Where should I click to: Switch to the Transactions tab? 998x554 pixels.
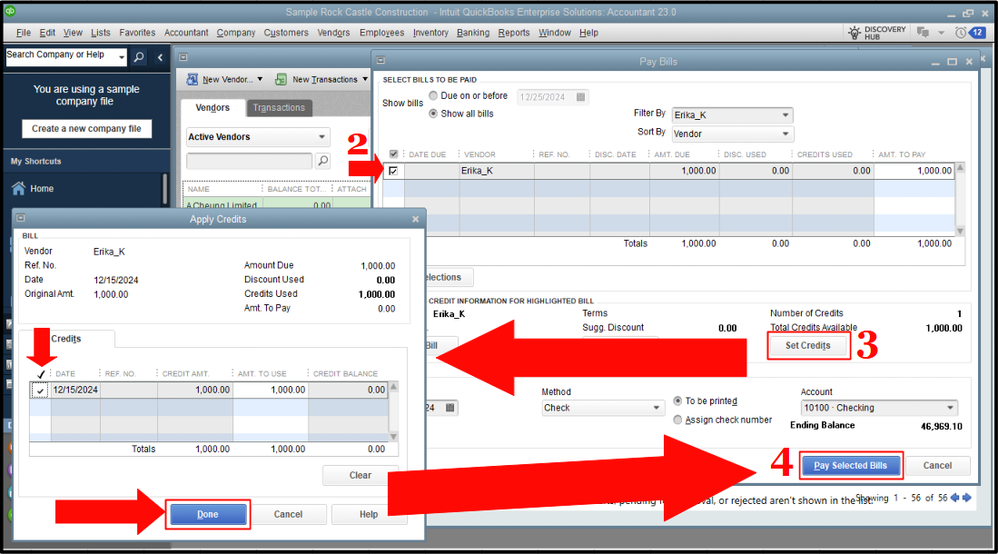279,108
